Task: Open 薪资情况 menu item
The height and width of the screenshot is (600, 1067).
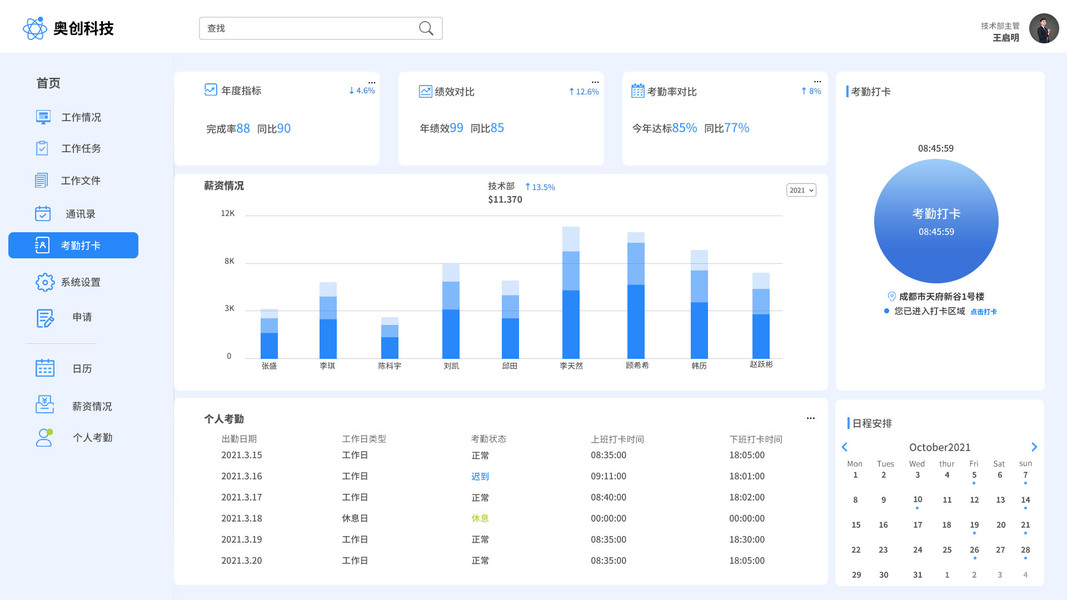Action: pos(92,406)
